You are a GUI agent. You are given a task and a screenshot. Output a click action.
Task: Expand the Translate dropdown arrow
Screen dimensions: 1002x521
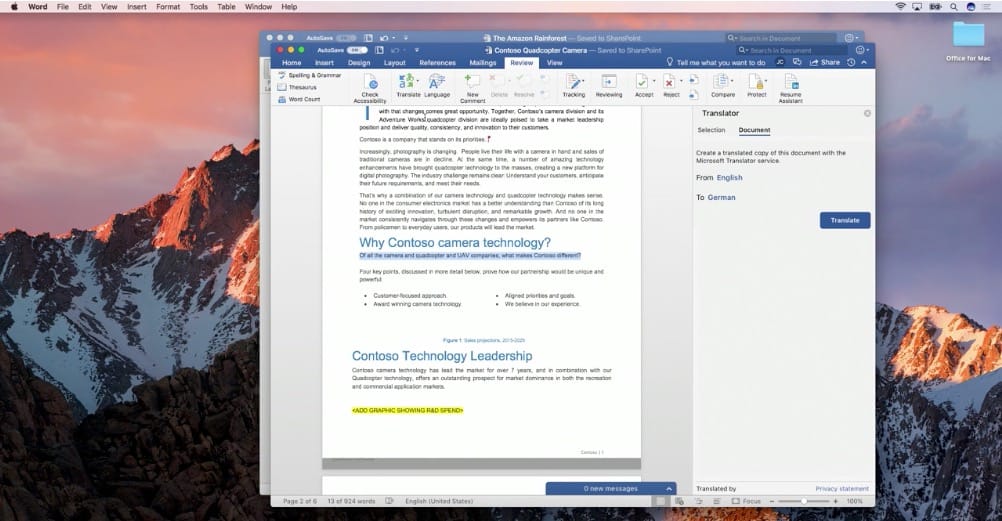point(418,81)
